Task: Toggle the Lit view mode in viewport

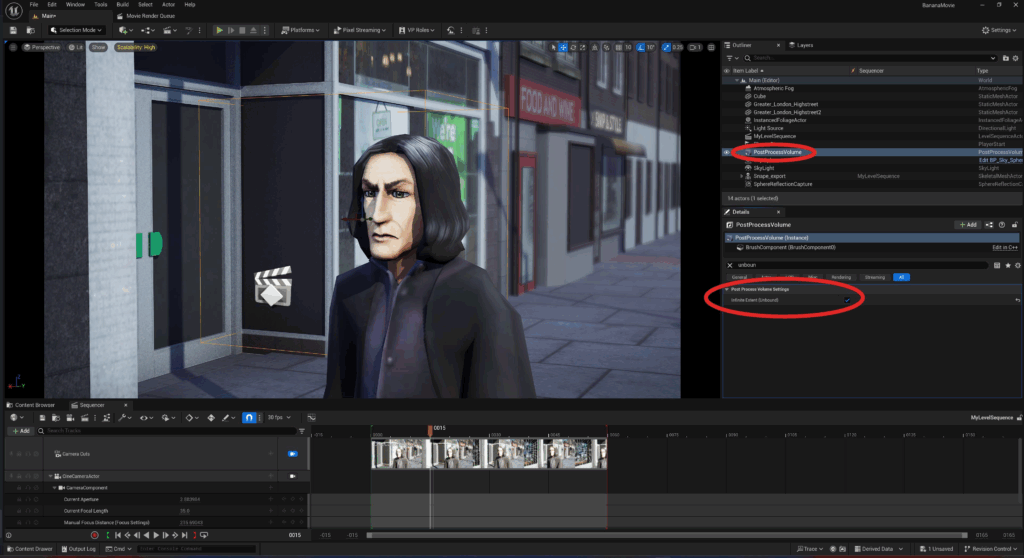Action: (74, 47)
